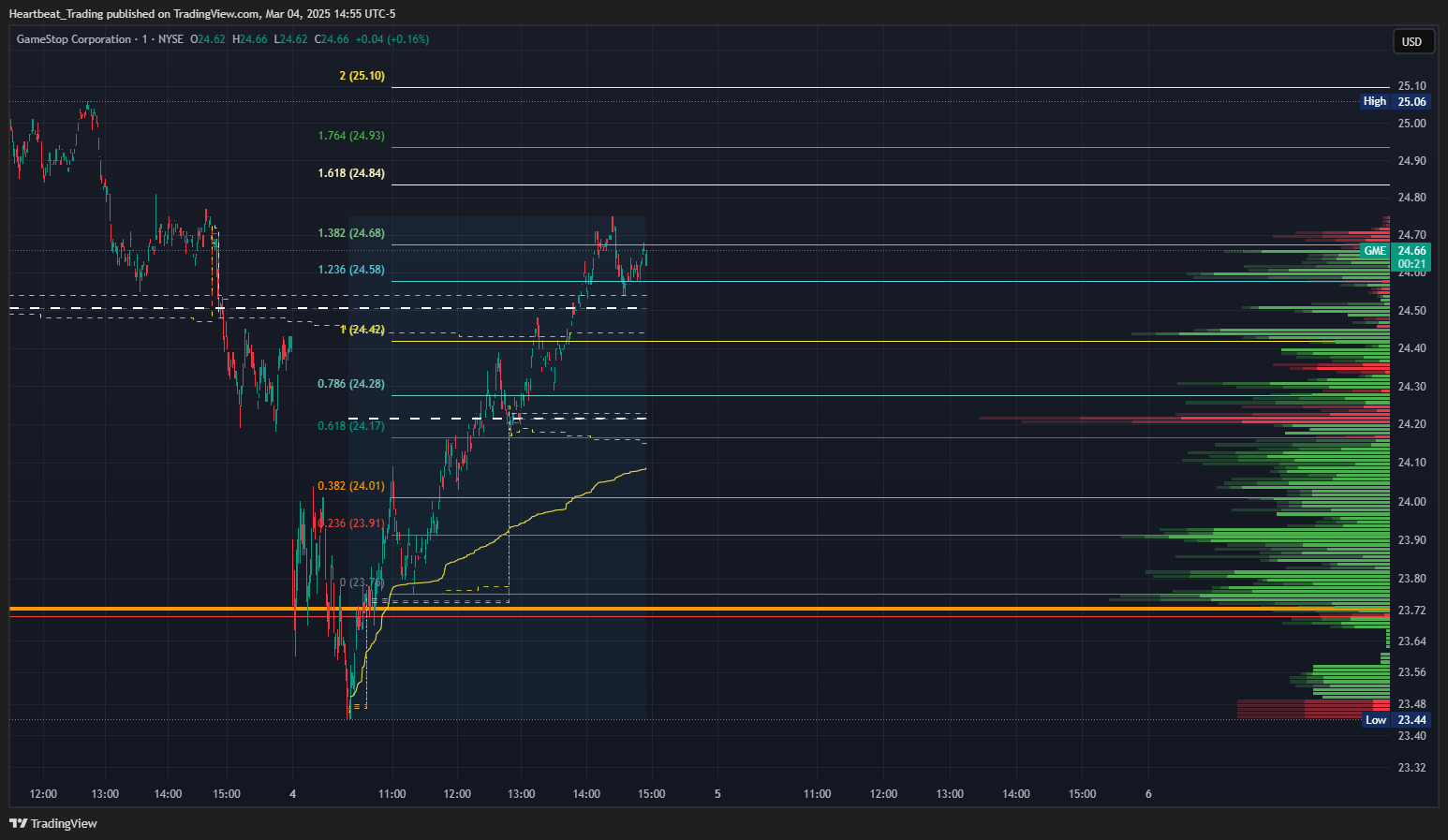Viewport: 1448px width, 840px height.
Task: Select the 1.236 (24.58) Fibonacci label
Action: click(351, 270)
